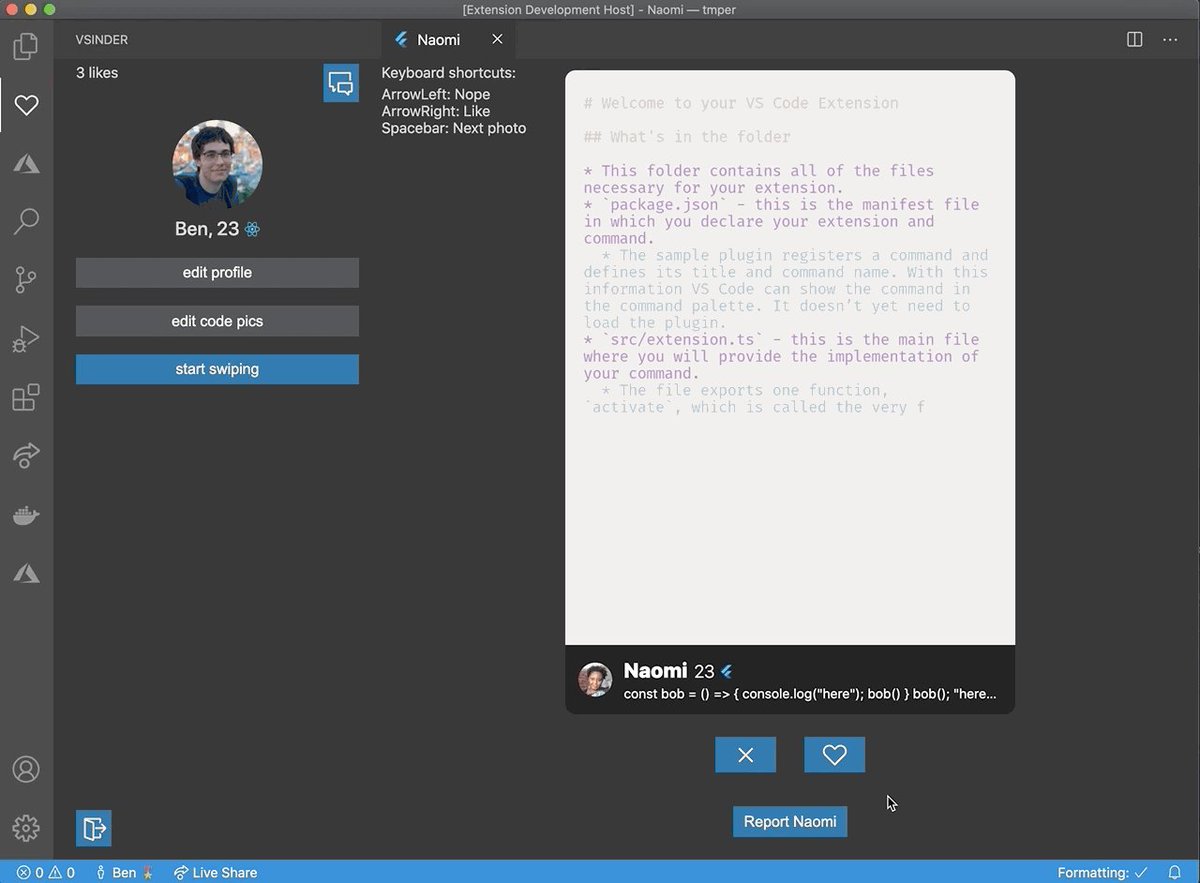Click the start swiping button
Image resolution: width=1200 pixels, height=883 pixels.
click(x=217, y=369)
